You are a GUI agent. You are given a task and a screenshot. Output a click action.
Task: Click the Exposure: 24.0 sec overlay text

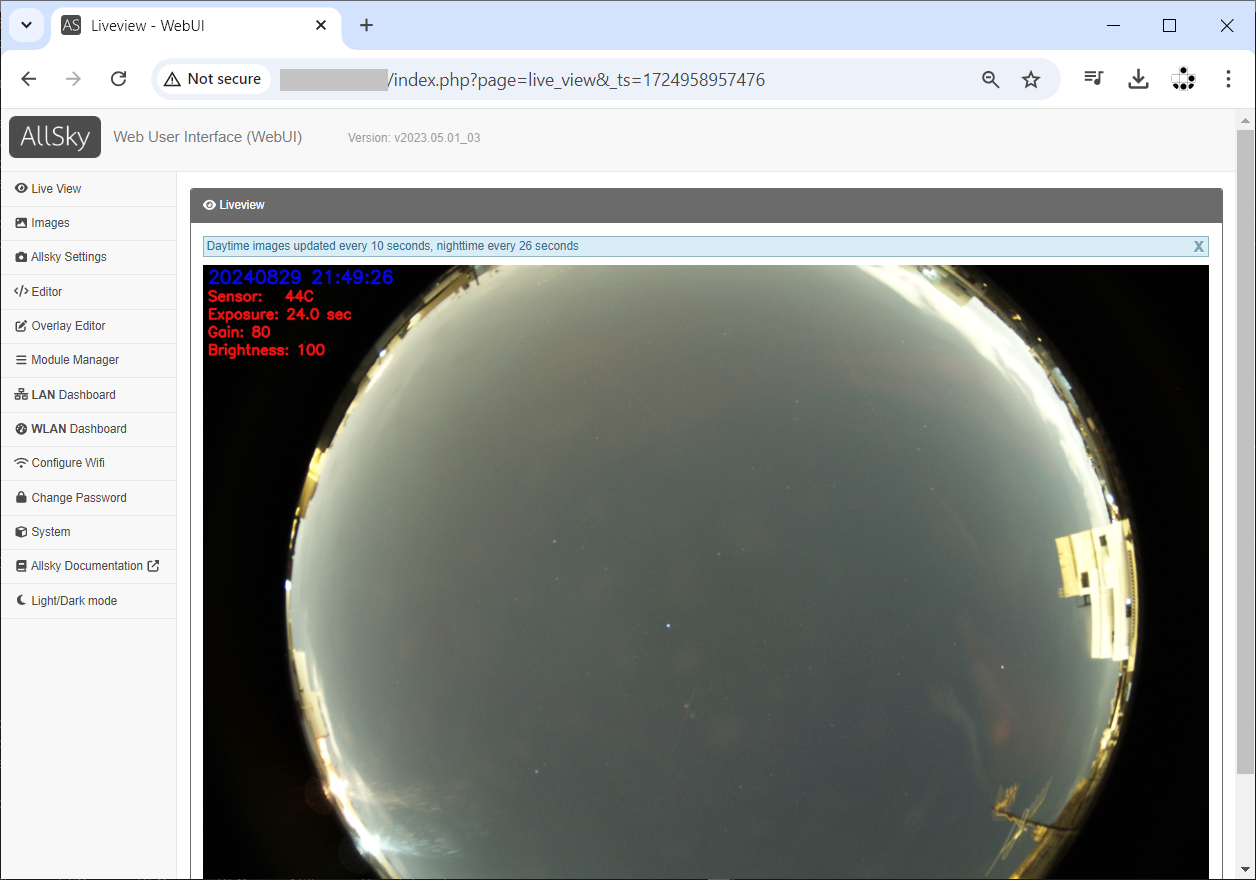(x=280, y=315)
